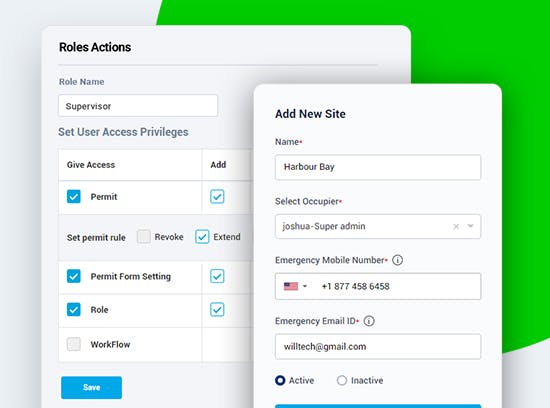
Task: Toggle Add checkbox in Permit Form Setting row
Action: [x=217, y=276]
